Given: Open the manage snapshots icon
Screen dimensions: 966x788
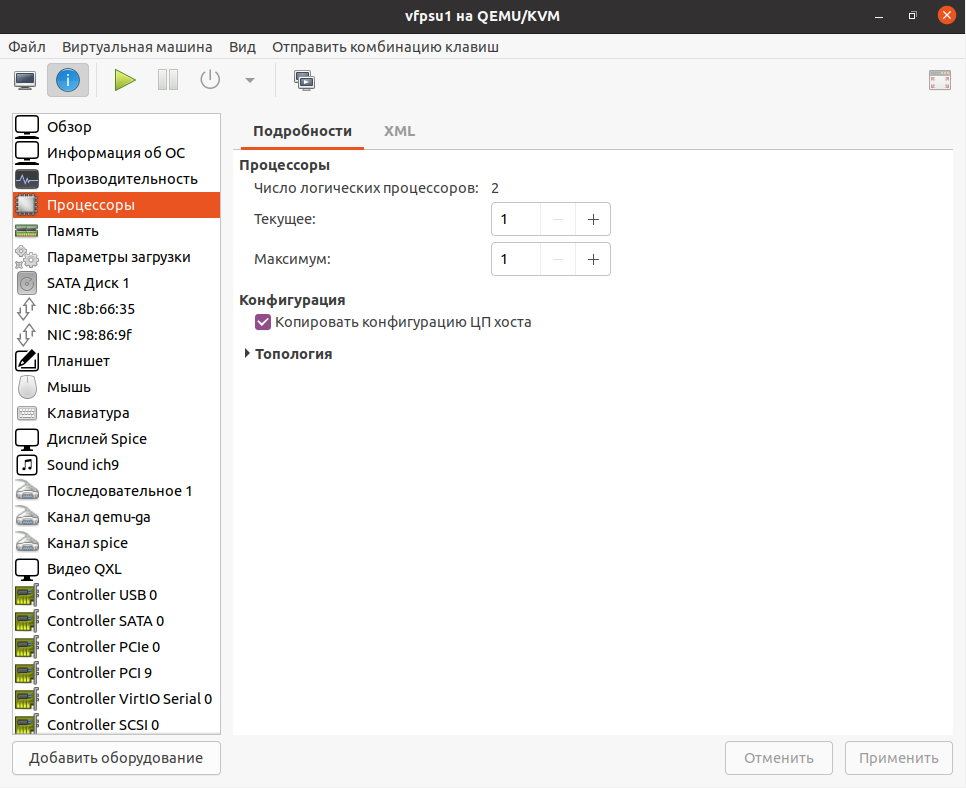Looking at the screenshot, I should [x=304, y=80].
